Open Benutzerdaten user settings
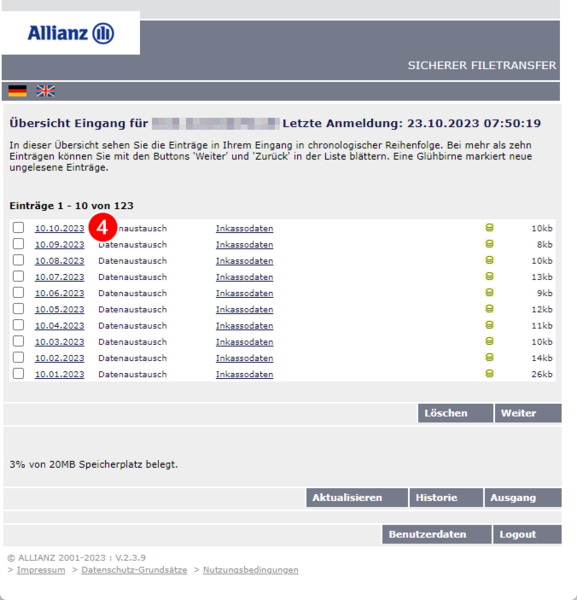The image size is (577, 600). click(x=437, y=534)
